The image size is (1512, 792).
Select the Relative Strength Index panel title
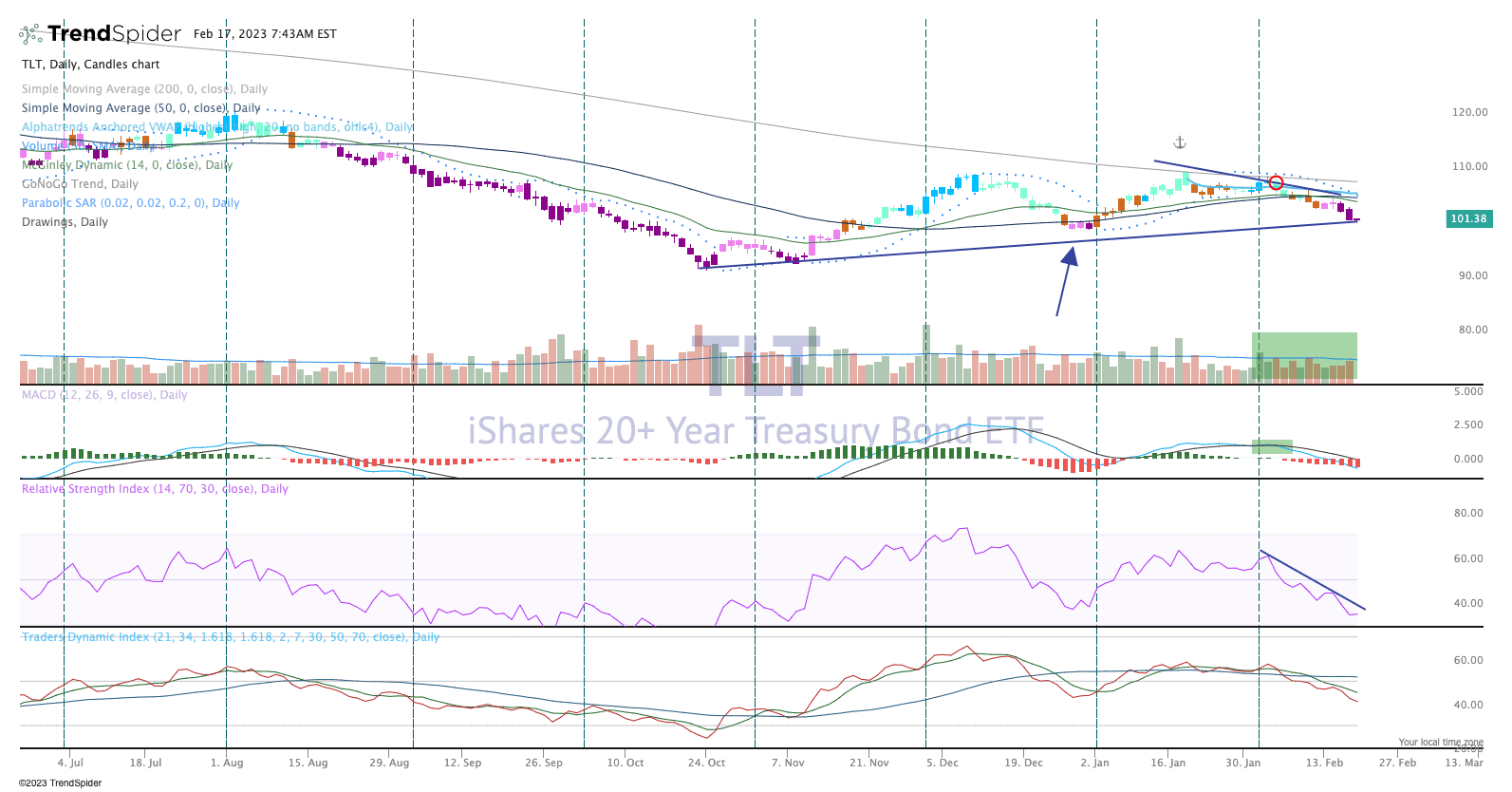tap(155, 489)
